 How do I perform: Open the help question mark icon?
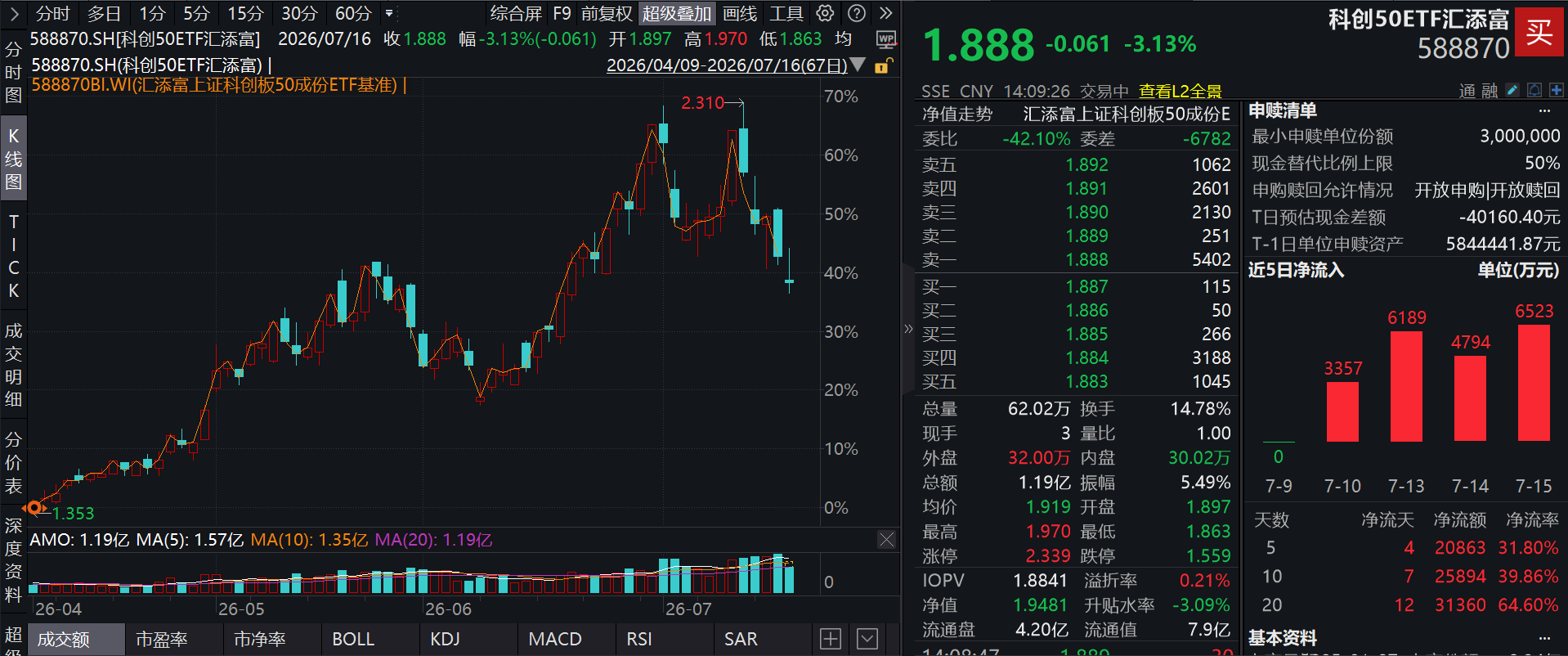(x=857, y=13)
